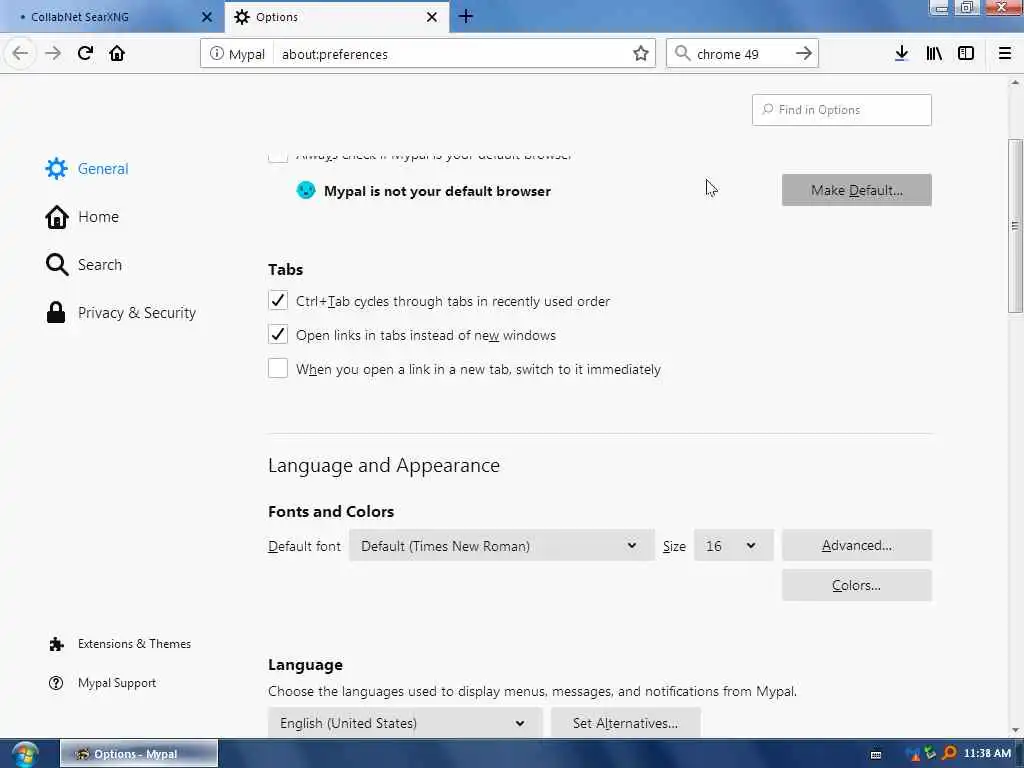Select the Options tab

click(337, 17)
